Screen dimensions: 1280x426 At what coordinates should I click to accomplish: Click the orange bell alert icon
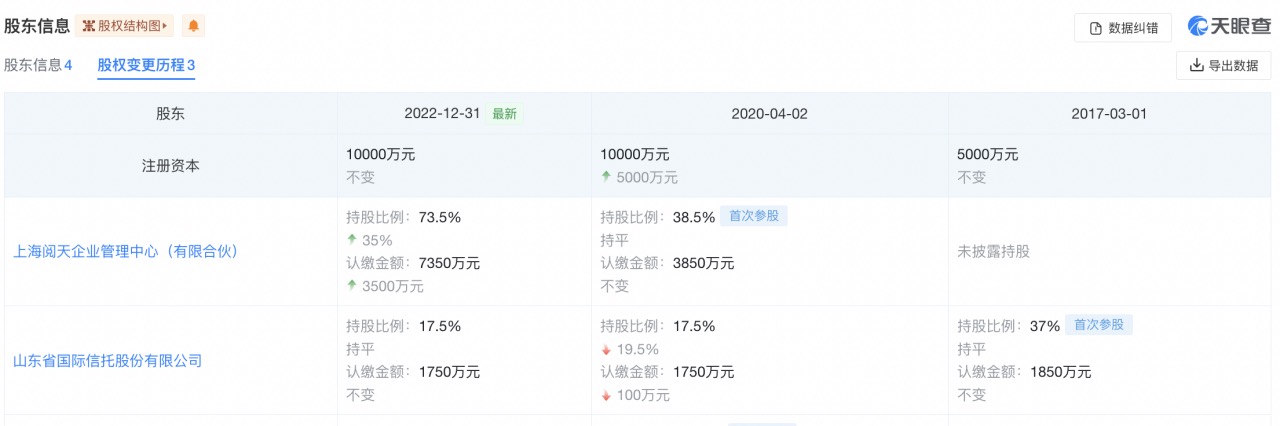pos(194,26)
